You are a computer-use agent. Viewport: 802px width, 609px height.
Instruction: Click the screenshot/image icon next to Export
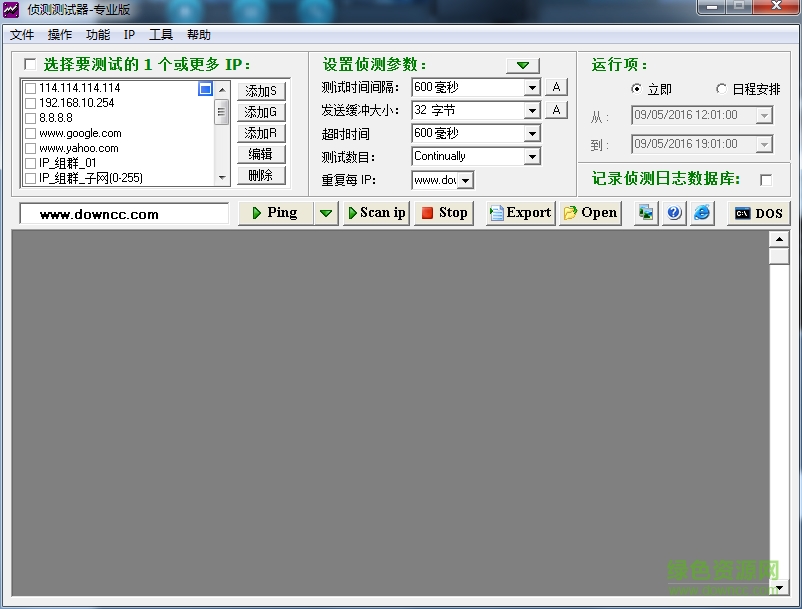tap(648, 213)
